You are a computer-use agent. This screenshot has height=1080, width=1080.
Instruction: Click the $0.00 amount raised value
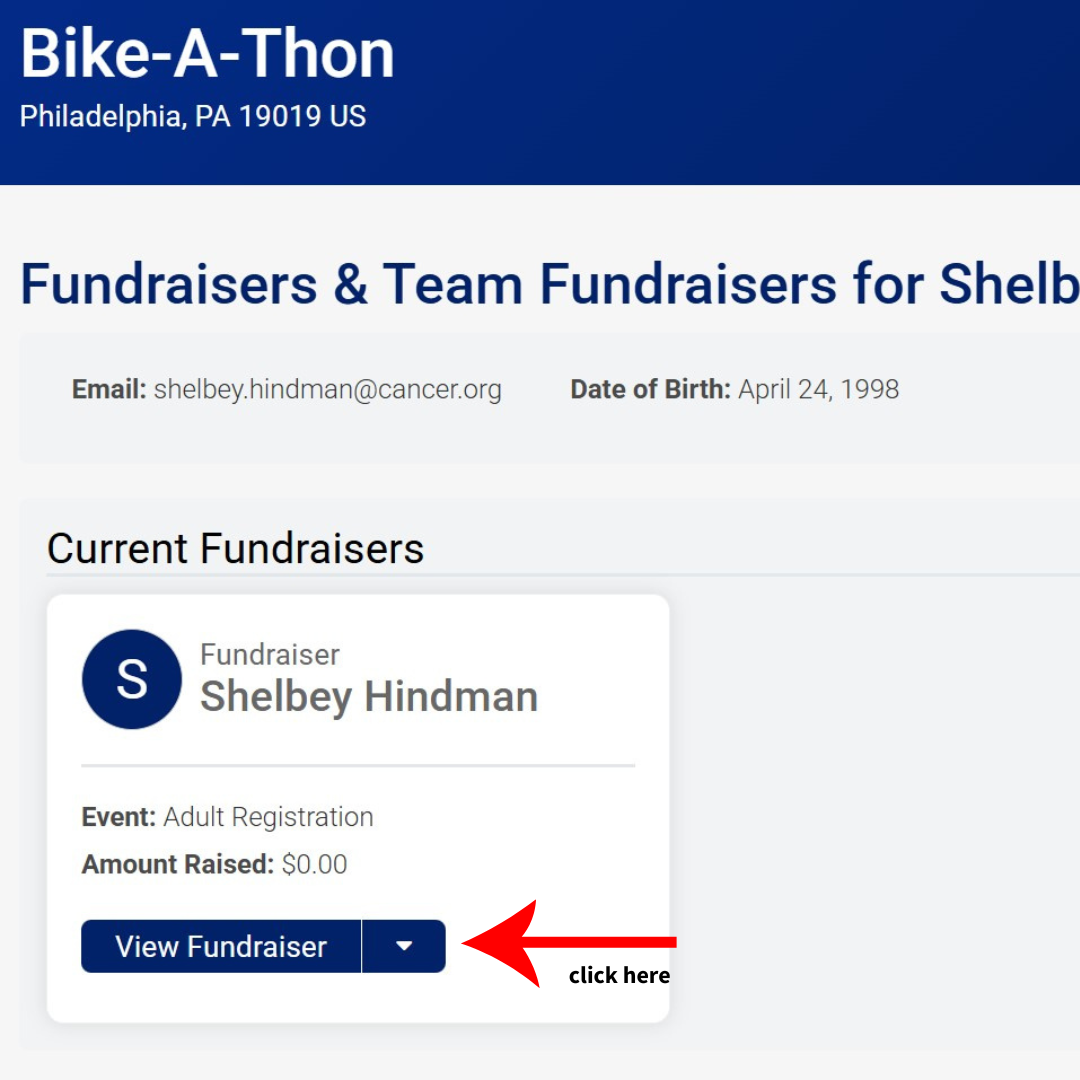click(x=314, y=864)
